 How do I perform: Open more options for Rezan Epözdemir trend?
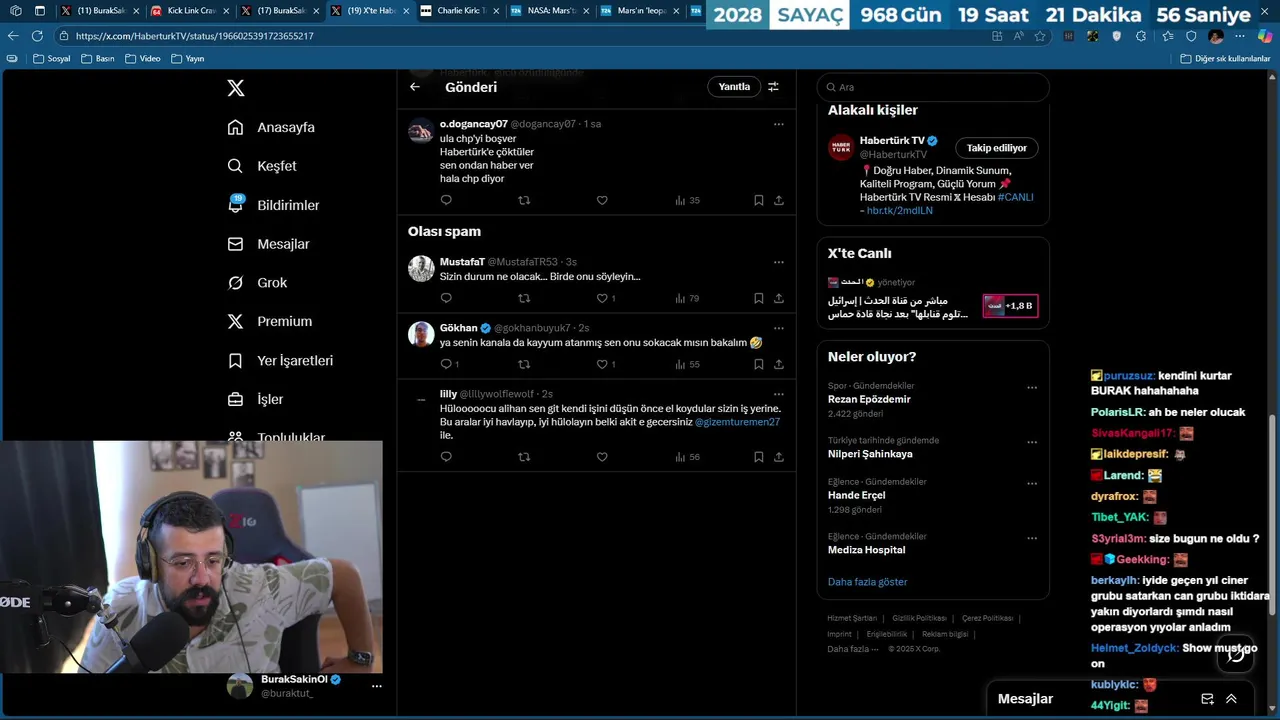1032,388
